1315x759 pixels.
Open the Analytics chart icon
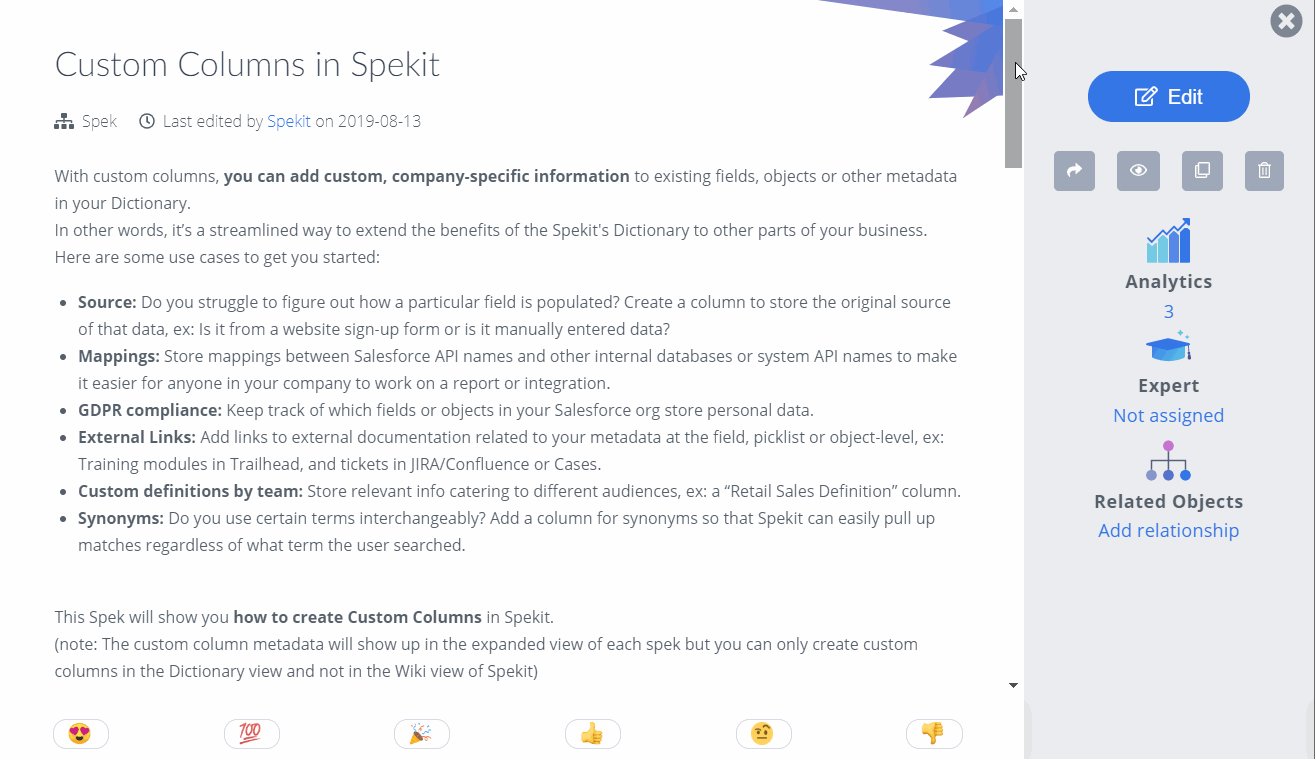coord(1168,241)
